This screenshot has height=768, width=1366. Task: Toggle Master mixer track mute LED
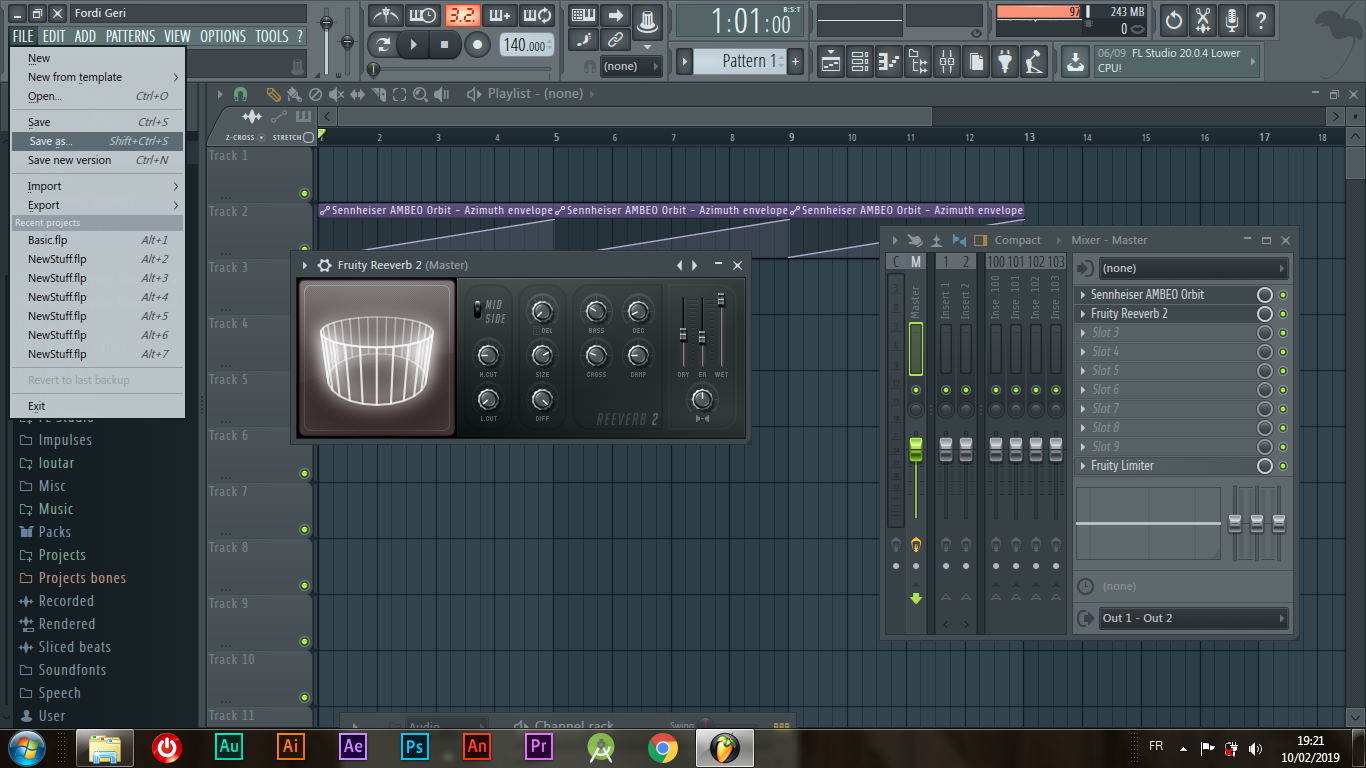(916, 390)
